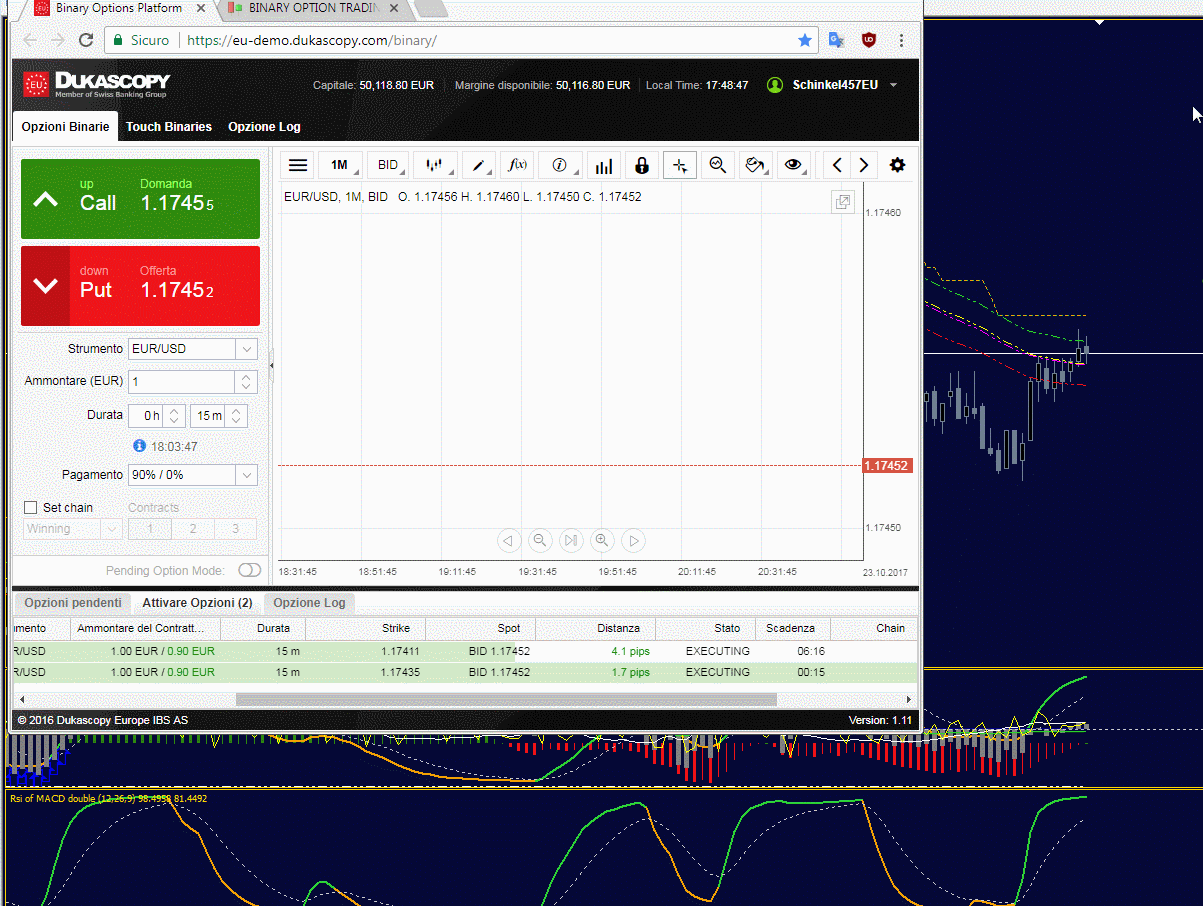This screenshot has height=906, width=1203.
Task: Open the Opzioni pendenti tab
Action: (73, 603)
